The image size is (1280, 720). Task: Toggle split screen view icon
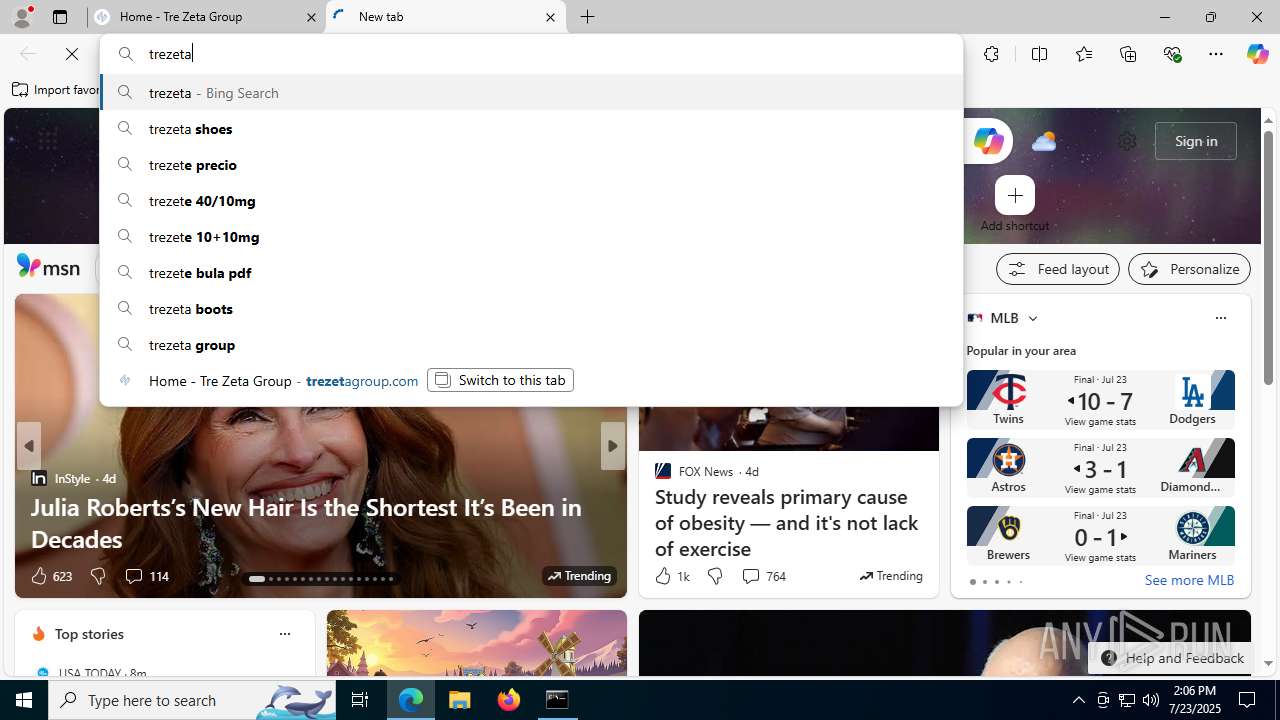pos(1039,54)
